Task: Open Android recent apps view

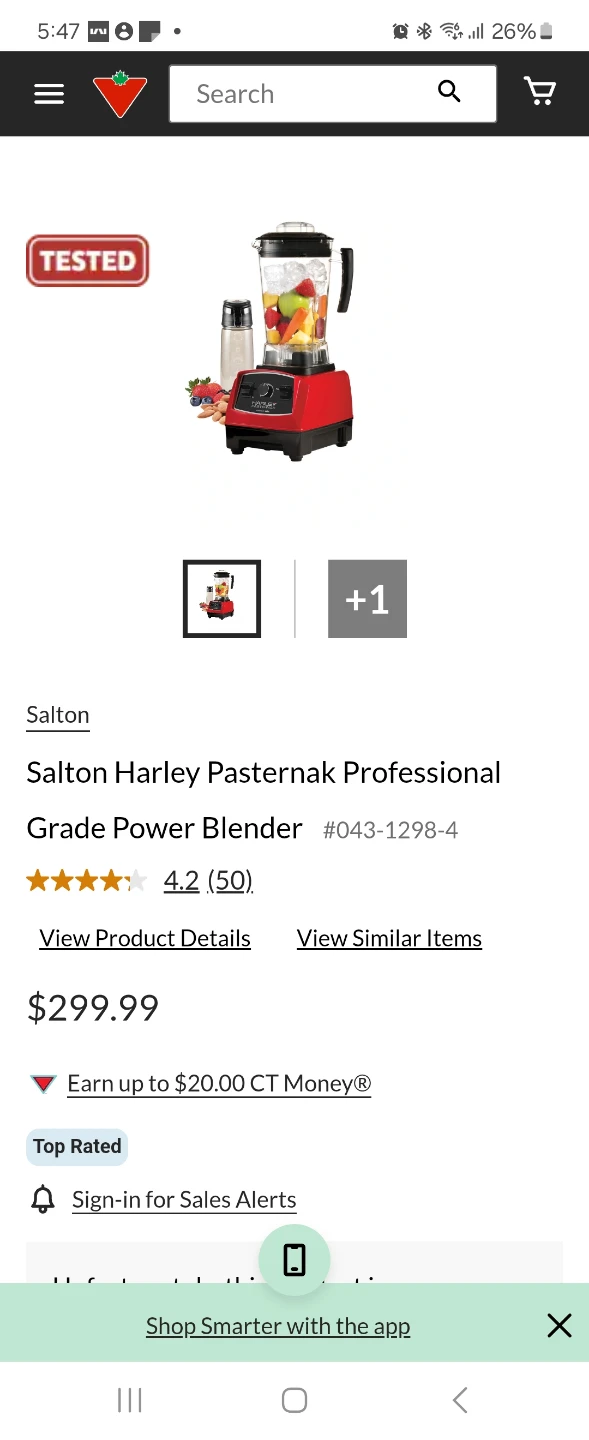Action: click(130, 1400)
